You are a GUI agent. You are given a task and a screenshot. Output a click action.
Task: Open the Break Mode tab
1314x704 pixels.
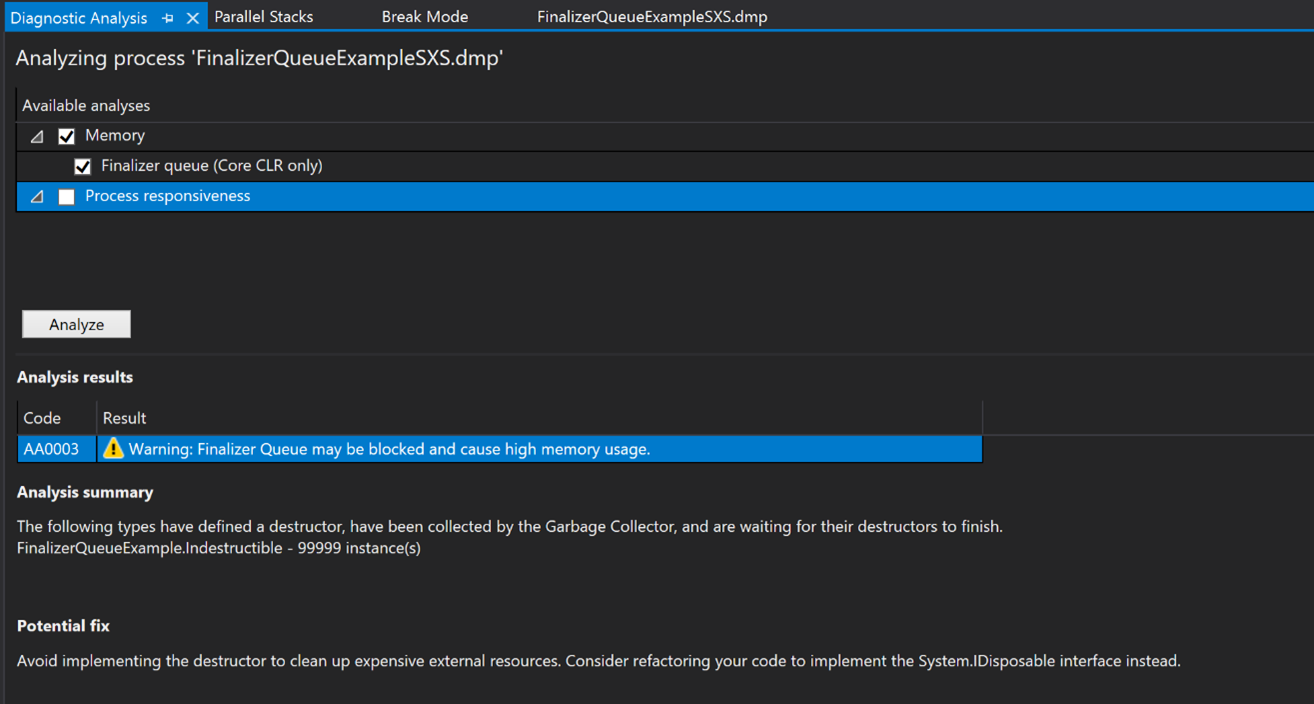click(424, 16)
